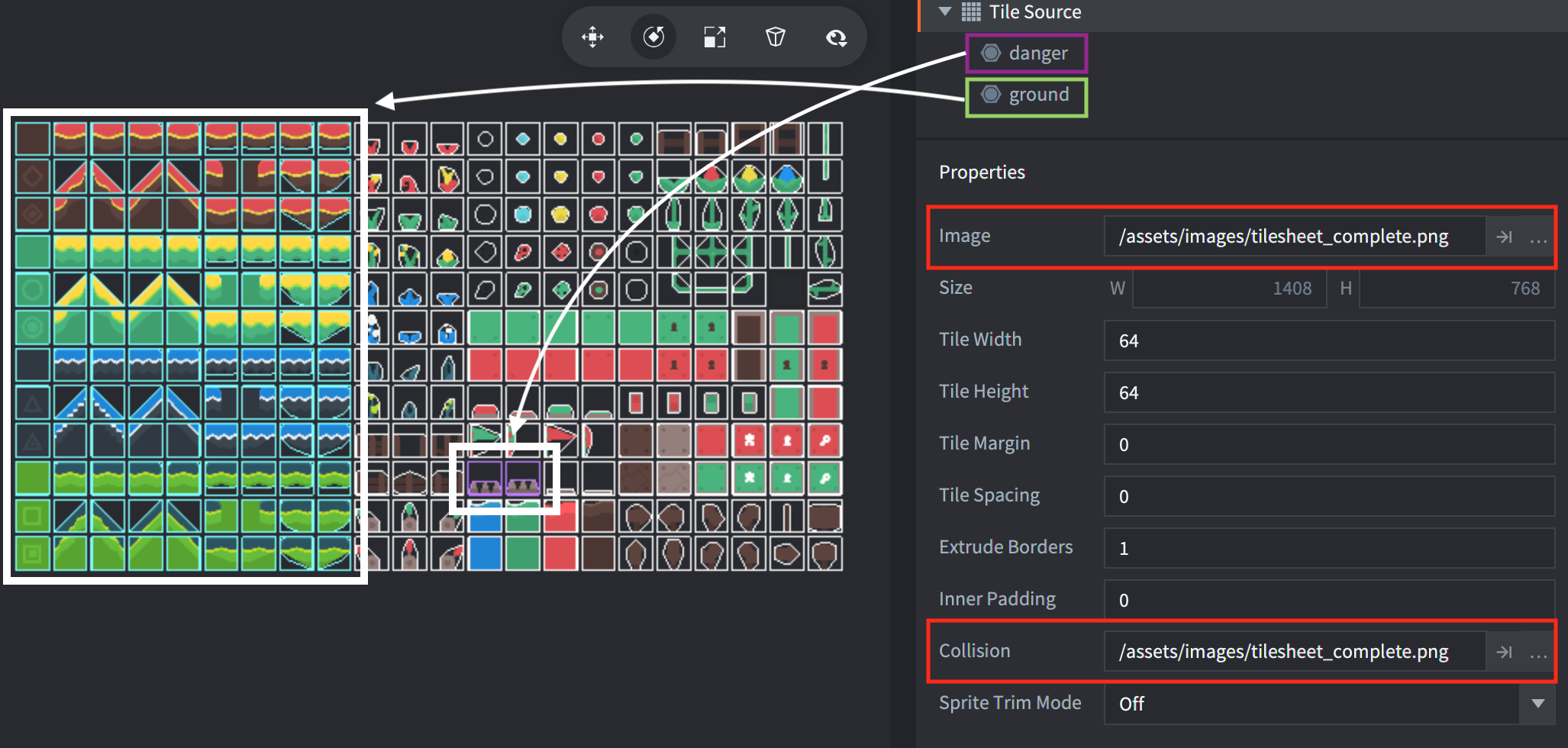Click the Collision property label
The width and height of the screenshot is (1568, 748).
[974, 651]
